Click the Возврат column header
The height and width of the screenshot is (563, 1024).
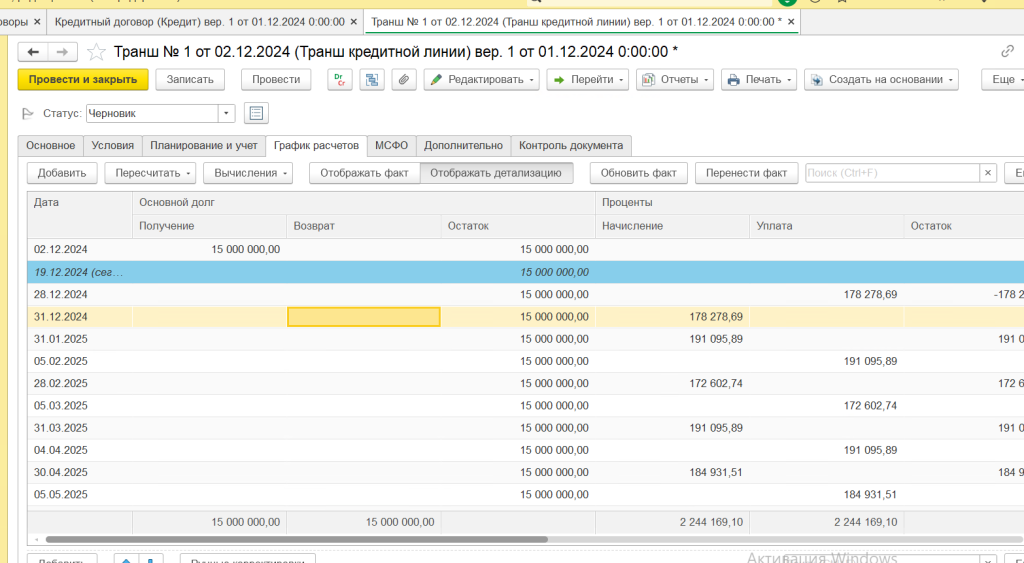(x=364, y=226)
